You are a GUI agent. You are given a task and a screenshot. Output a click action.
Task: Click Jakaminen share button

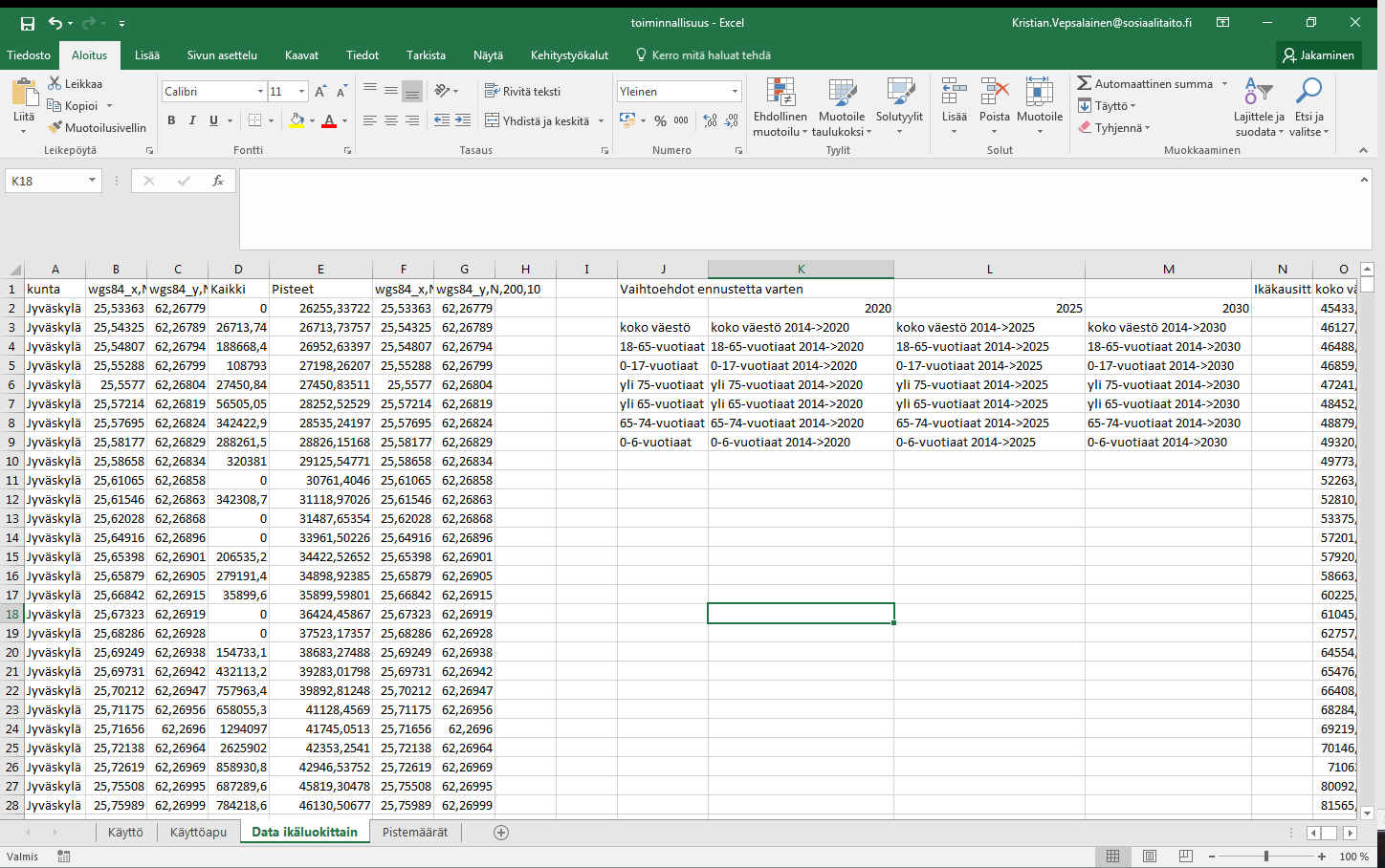click(x=1319, y=55)
